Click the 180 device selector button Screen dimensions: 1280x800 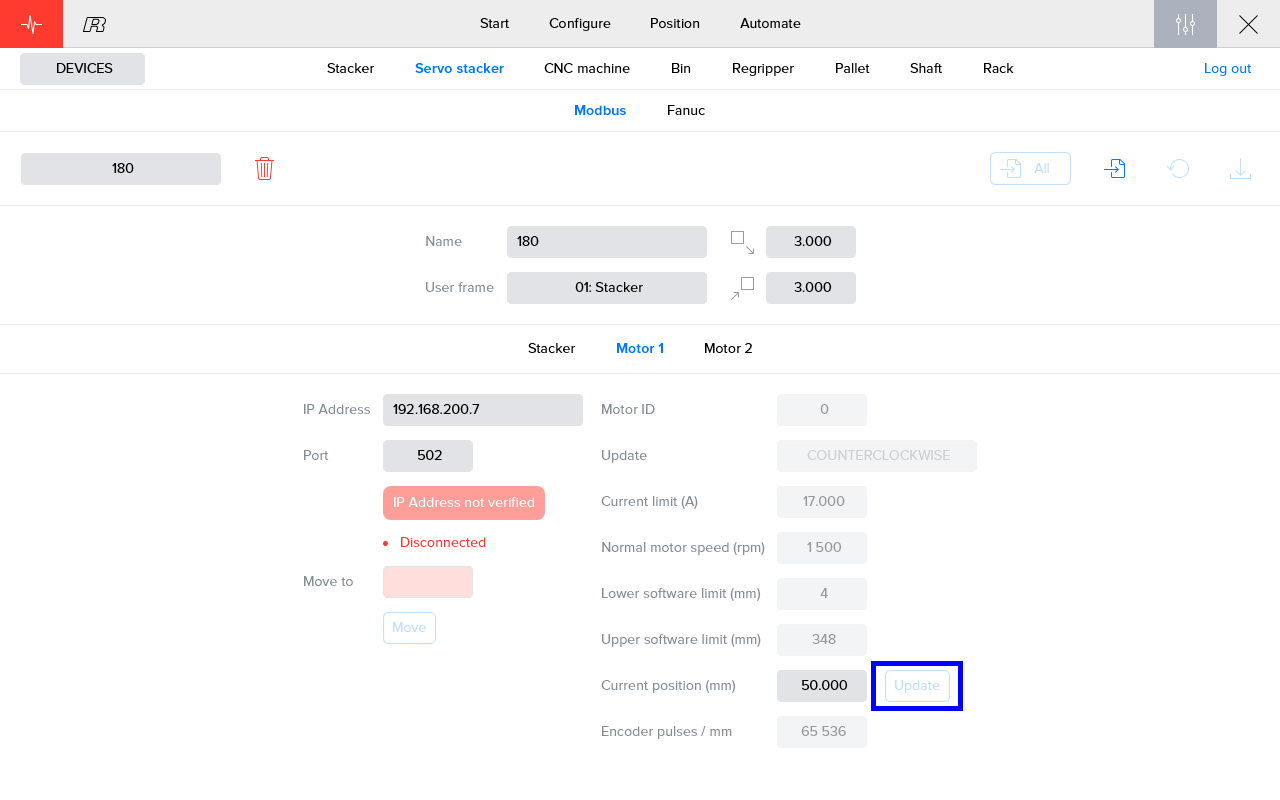click(121, 169)
